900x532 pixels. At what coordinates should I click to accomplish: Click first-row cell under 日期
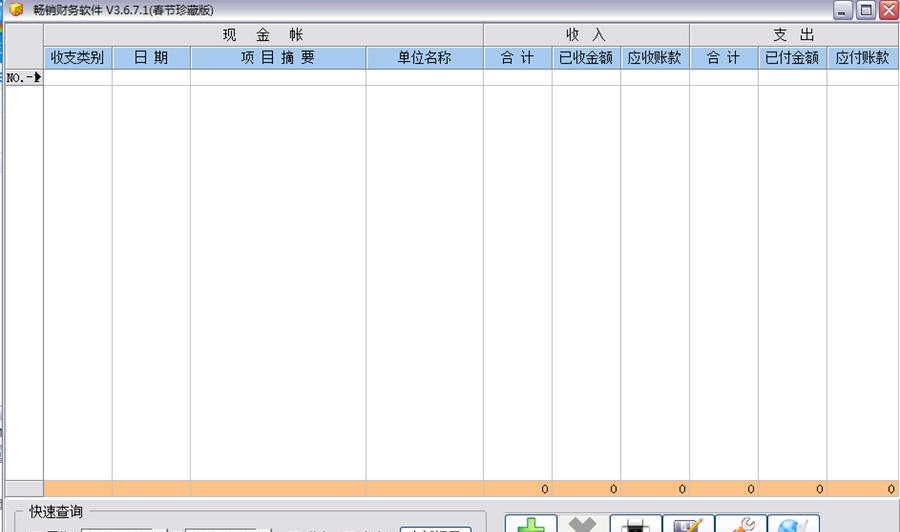[152, 77]
